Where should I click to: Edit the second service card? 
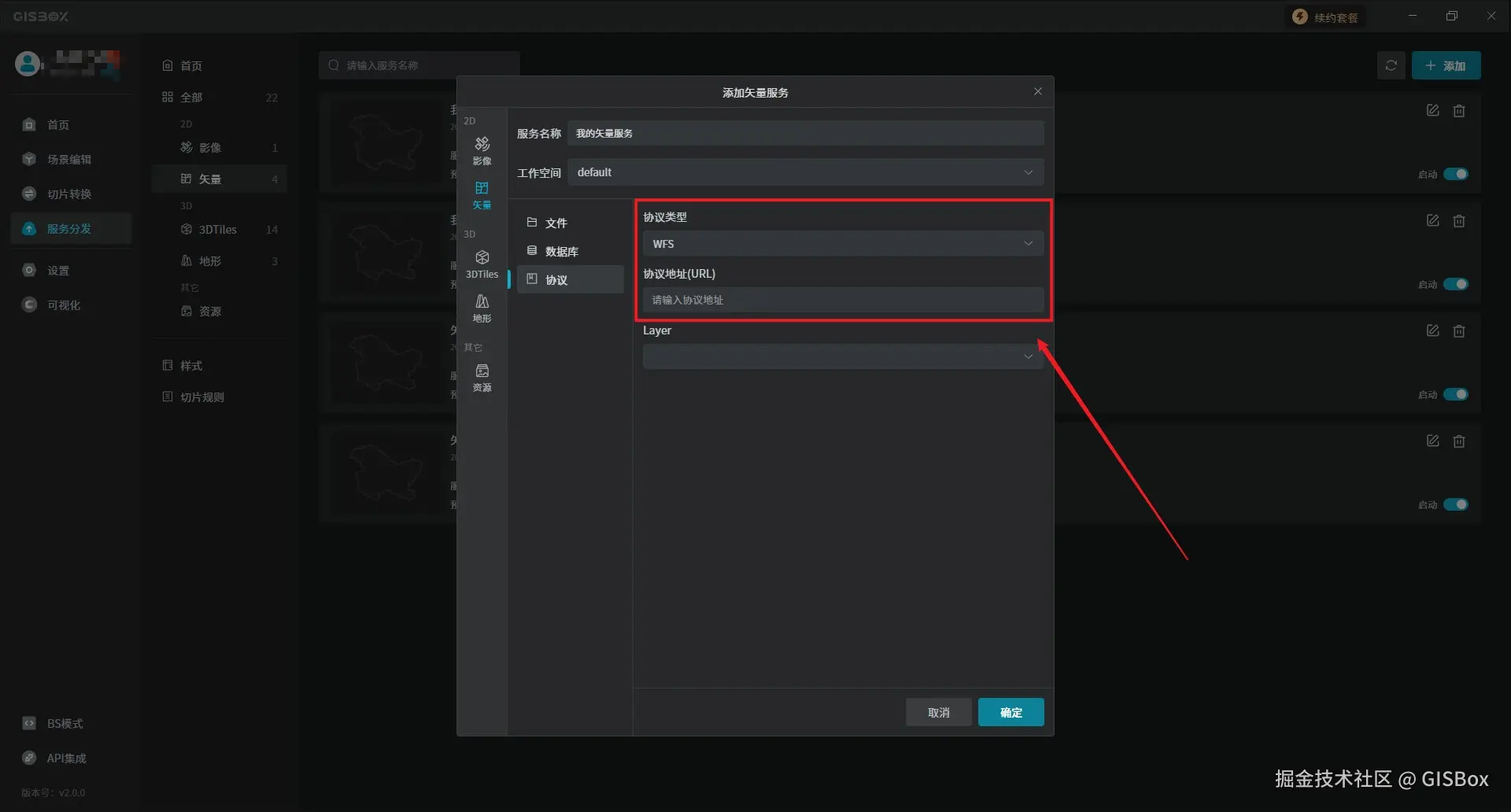[x=1433, y=221]
